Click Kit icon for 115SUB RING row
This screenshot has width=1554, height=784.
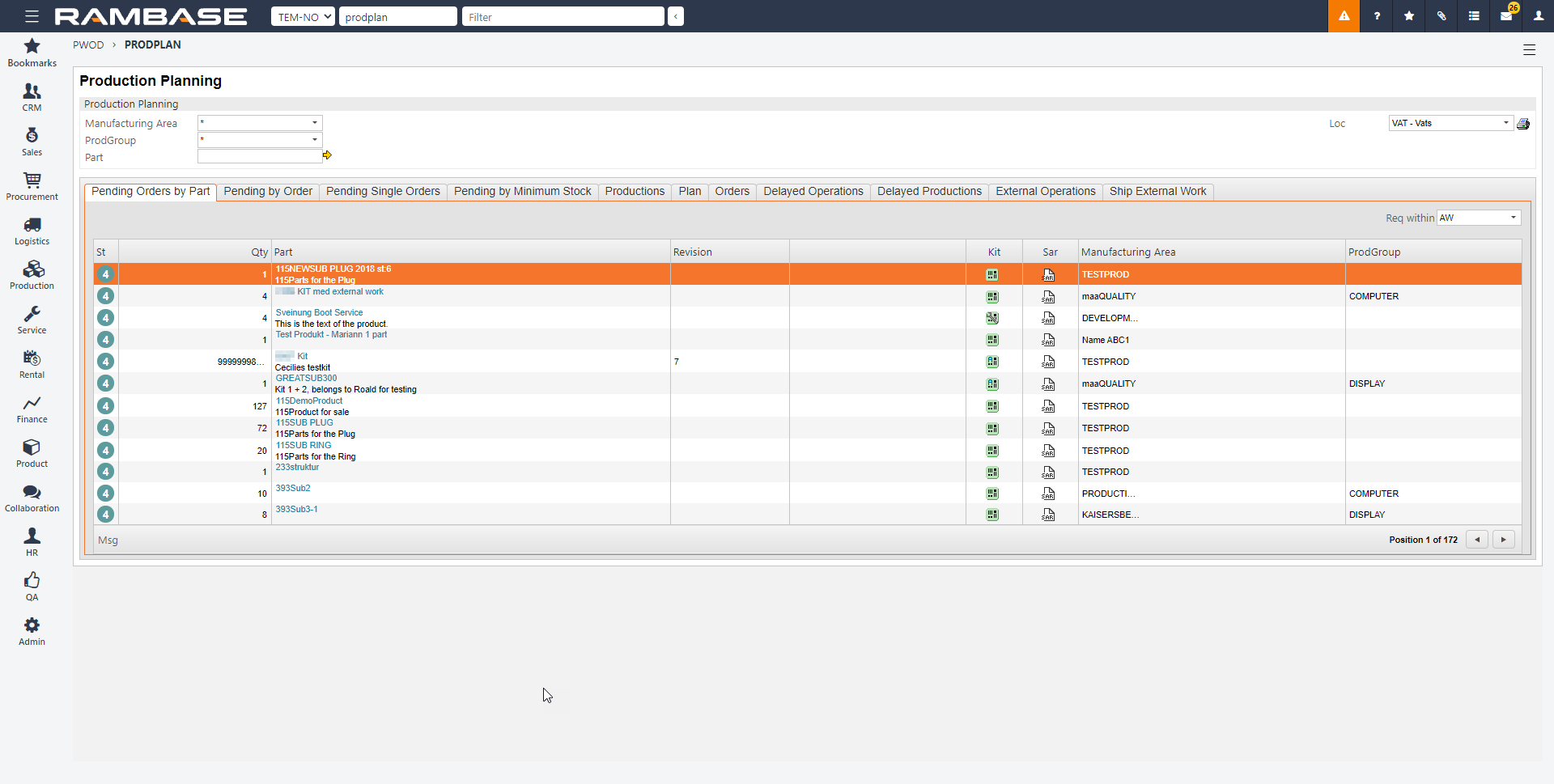point(992,451)
